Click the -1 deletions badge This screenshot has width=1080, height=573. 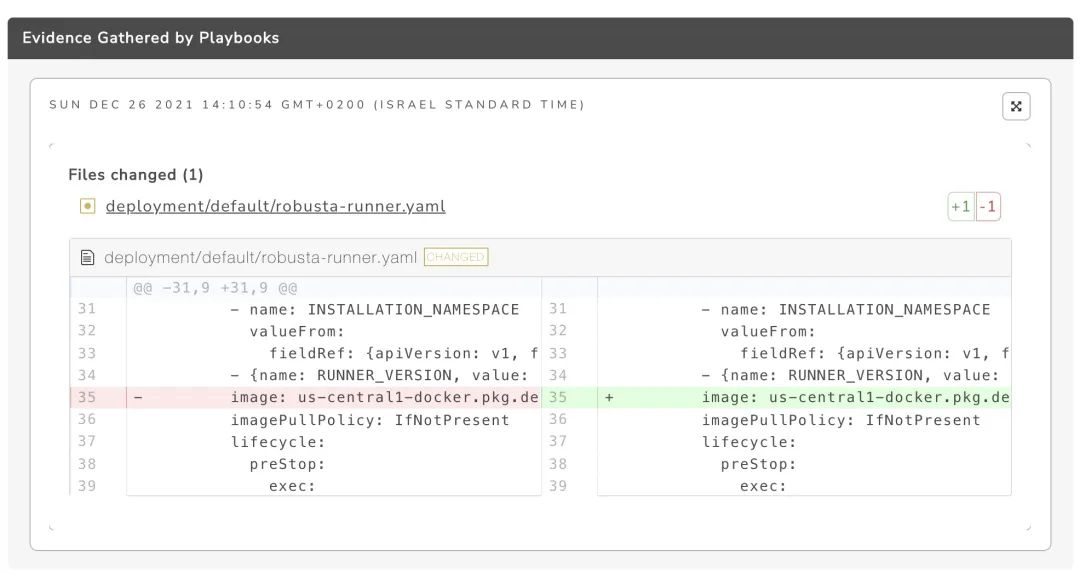[988, 207]
